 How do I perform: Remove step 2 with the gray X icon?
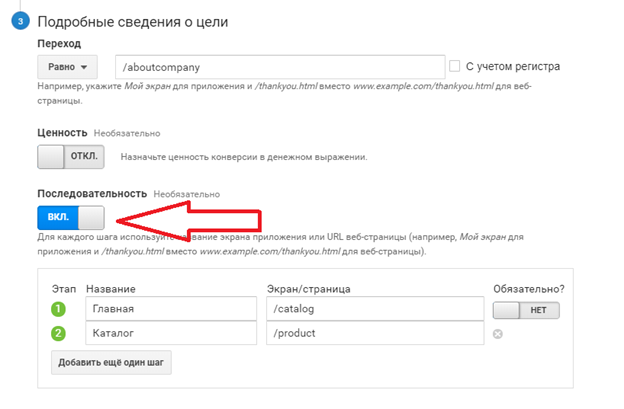pos(497,334)
